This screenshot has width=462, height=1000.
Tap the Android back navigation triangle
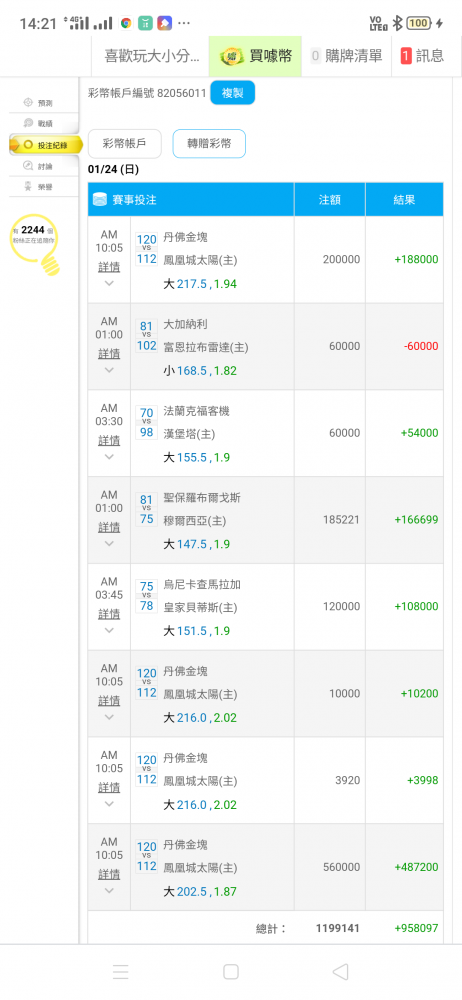pos(340,971)
